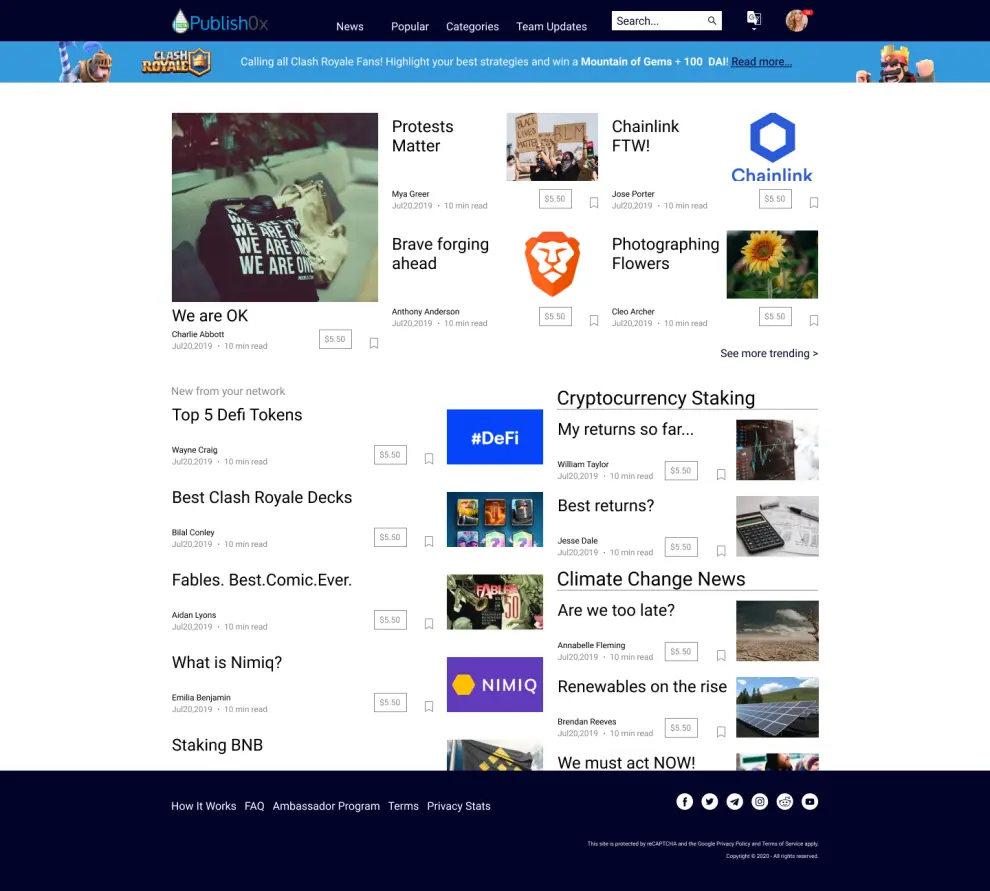Open the Ambassador Program footer link
990x891 pixels.
[x=326, y=806]
